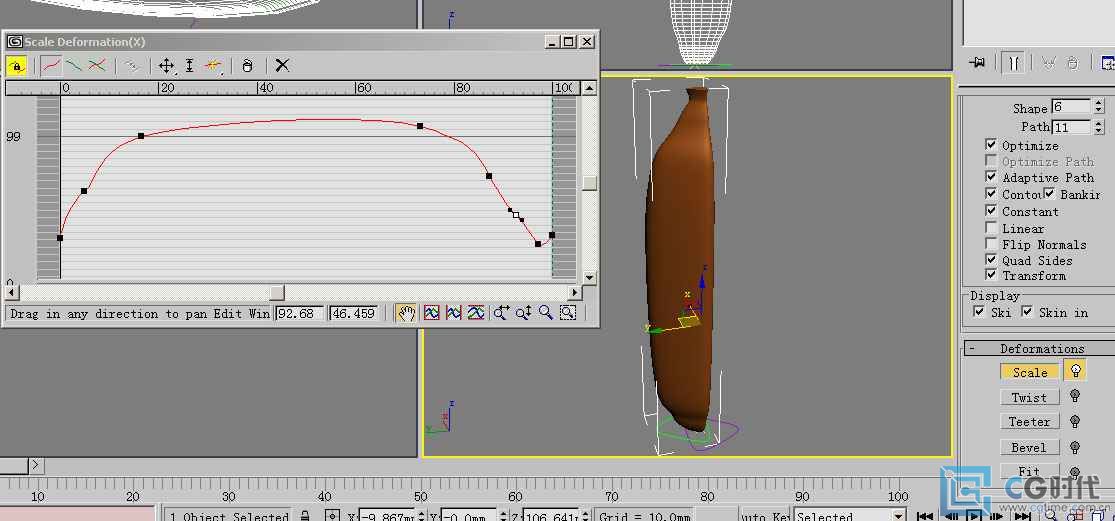Select the Zoom Horizontally tool

coord(501,313)
